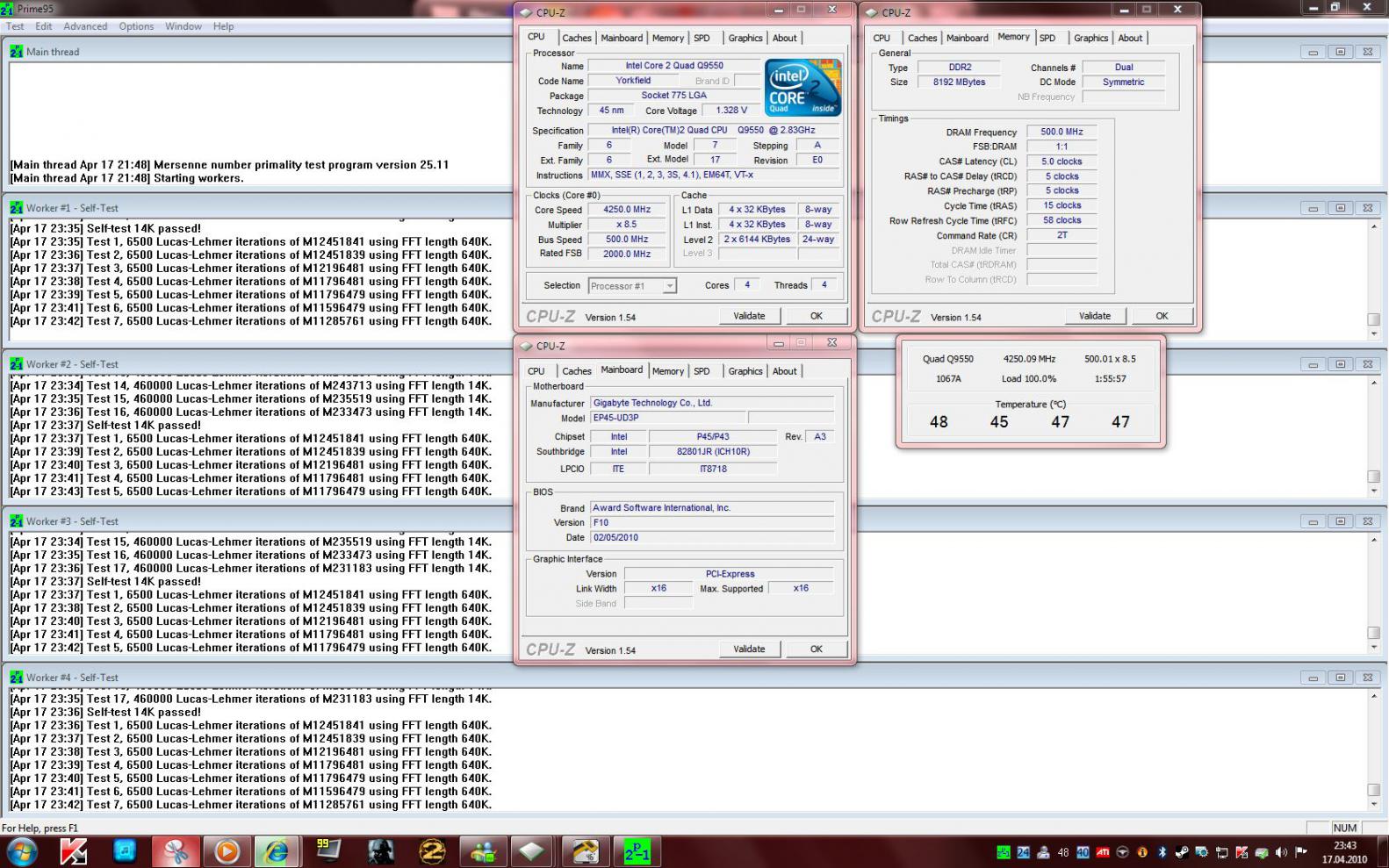
Task: Click Validate in CPU-Z Memory window
Action: click(1095, 316)
